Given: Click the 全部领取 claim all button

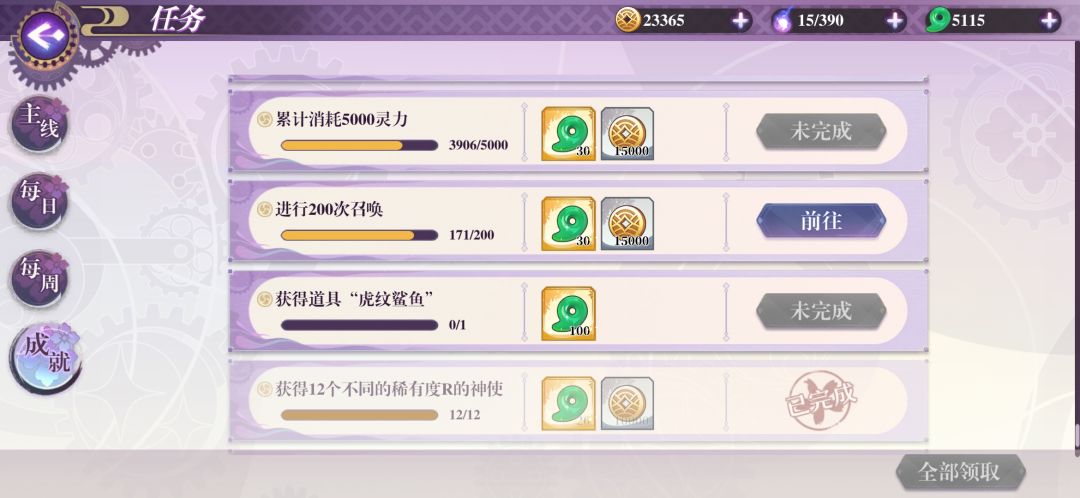Looking at the screenshot, I should (x=961, y=473).
